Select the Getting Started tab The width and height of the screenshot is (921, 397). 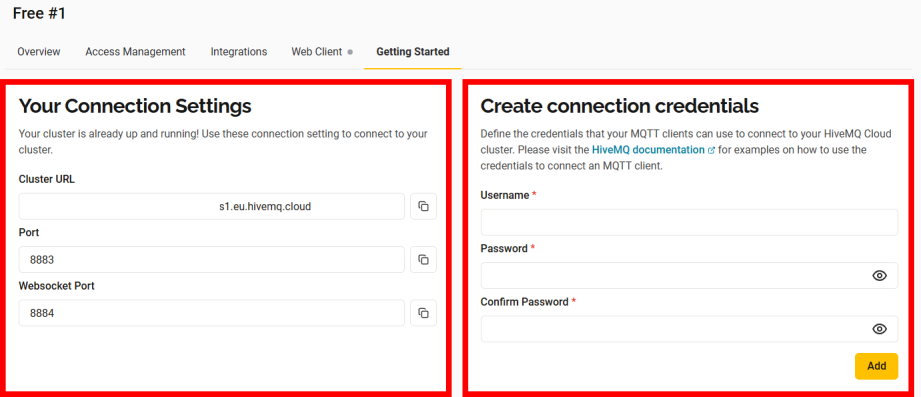(x=413, y=52)
